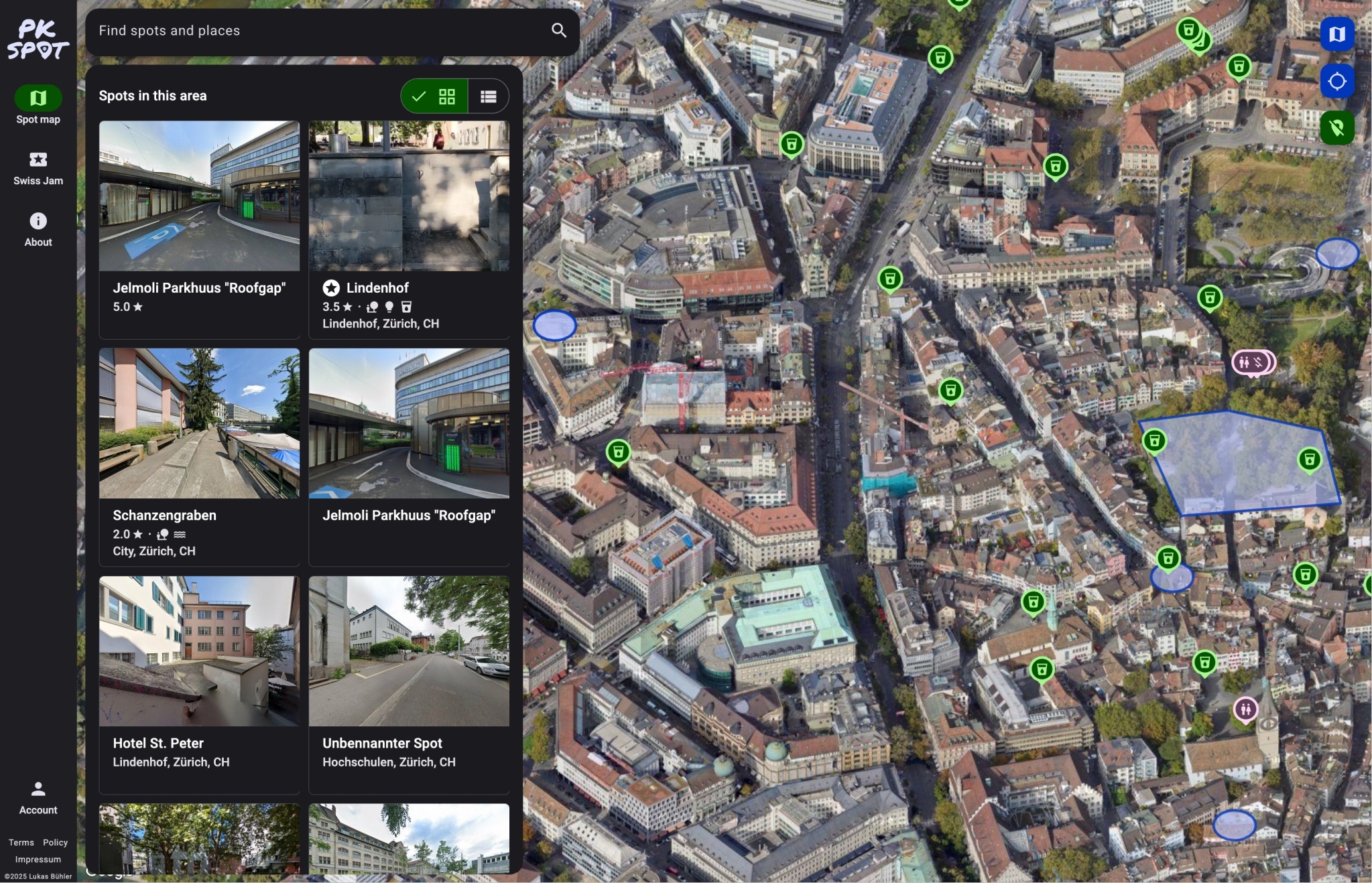The width and height of the screenshot is (1372, 883).
Task: Click the single pink restroom marker near the church tower
Action: [x=1245, y=709]
